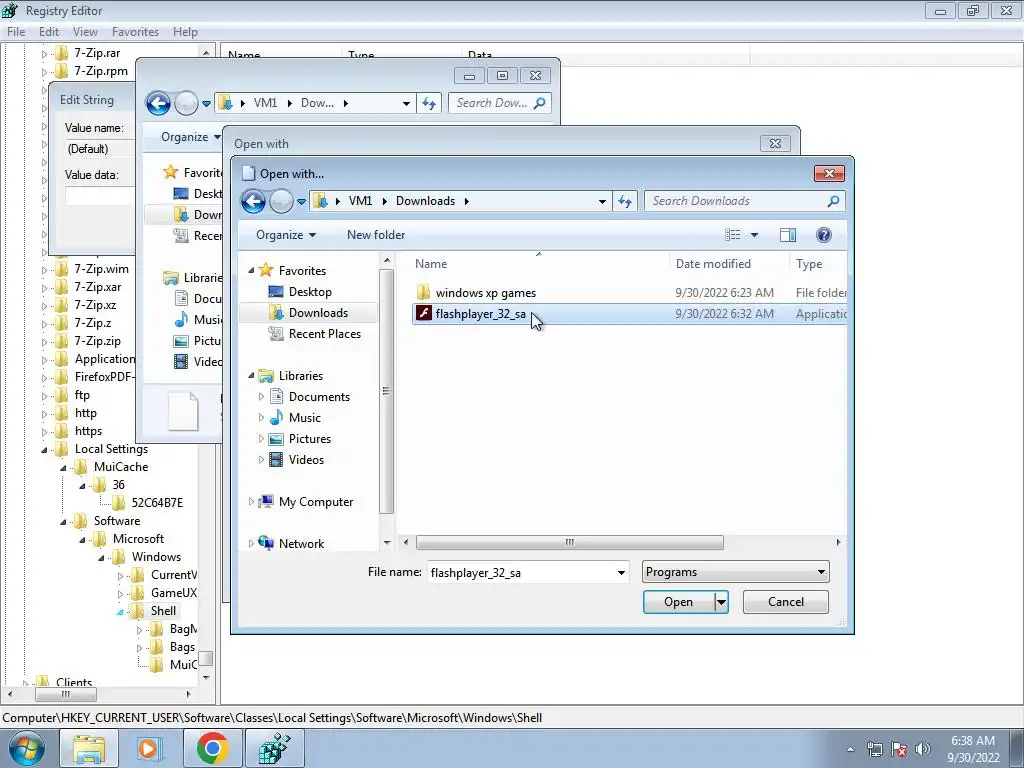This screenshot has height=768, width=1024.
Task: Open Registry Editor File menu
Action: (16, 32)
